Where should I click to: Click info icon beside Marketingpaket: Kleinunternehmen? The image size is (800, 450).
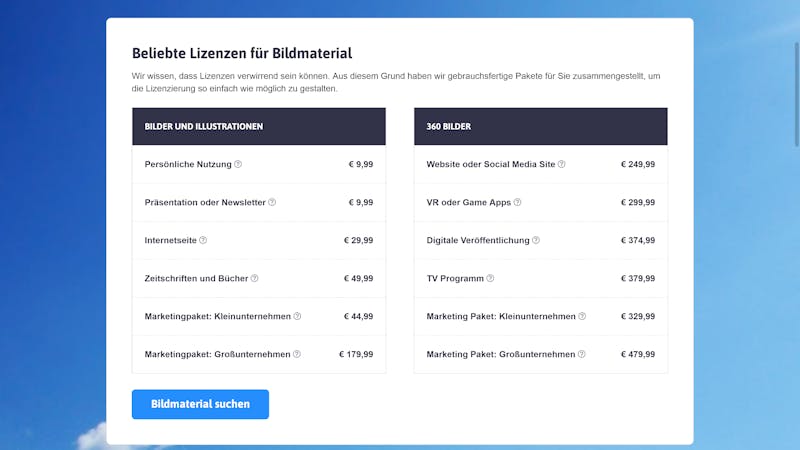(297, 316)
